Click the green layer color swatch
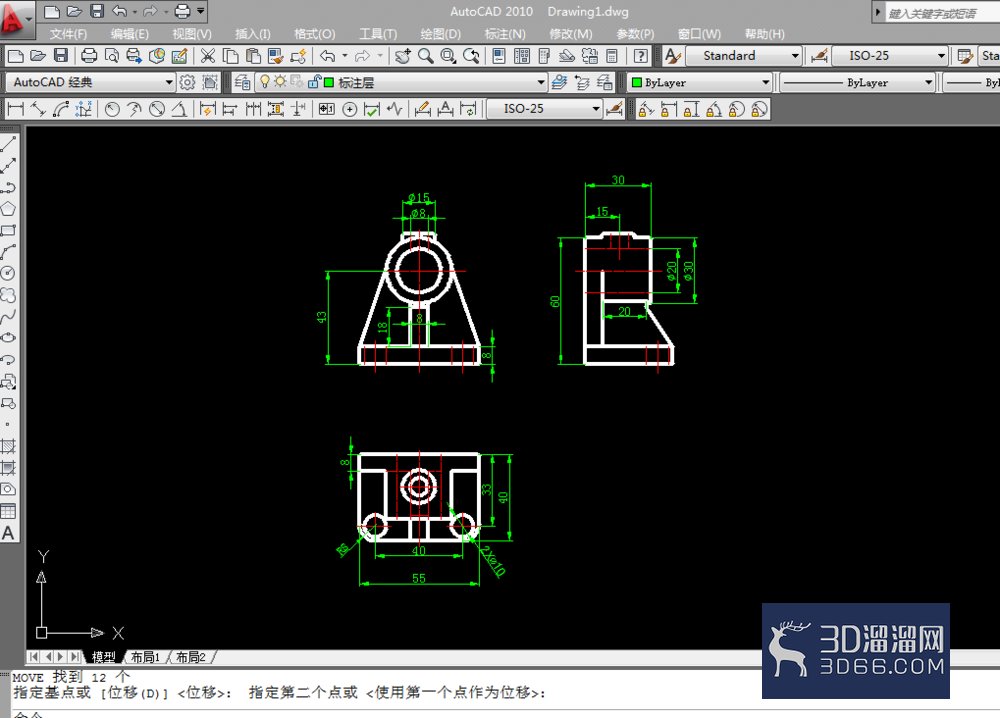 (329, 82)
